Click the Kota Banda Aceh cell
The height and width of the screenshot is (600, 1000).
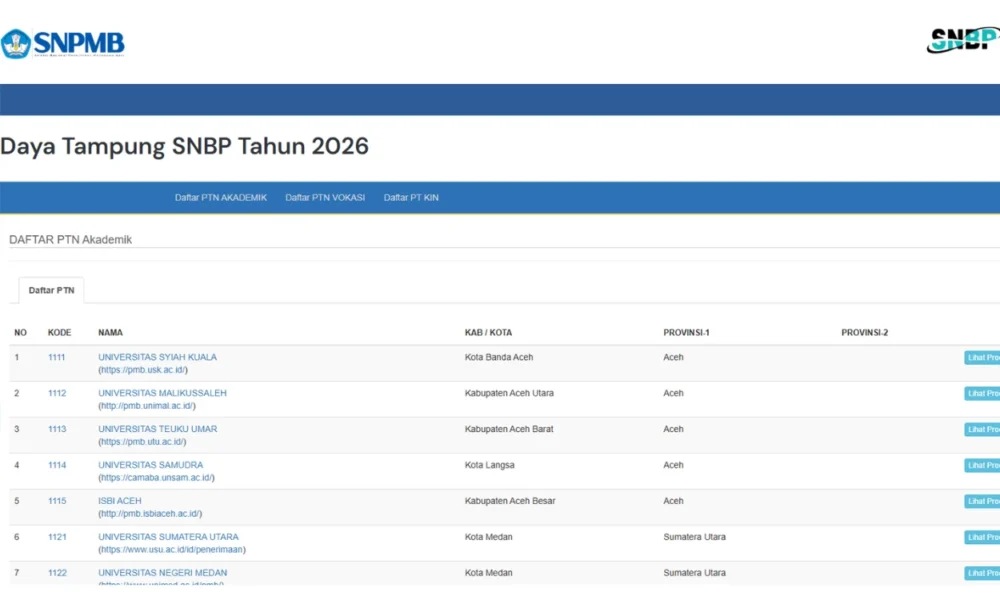click(499, 357)
